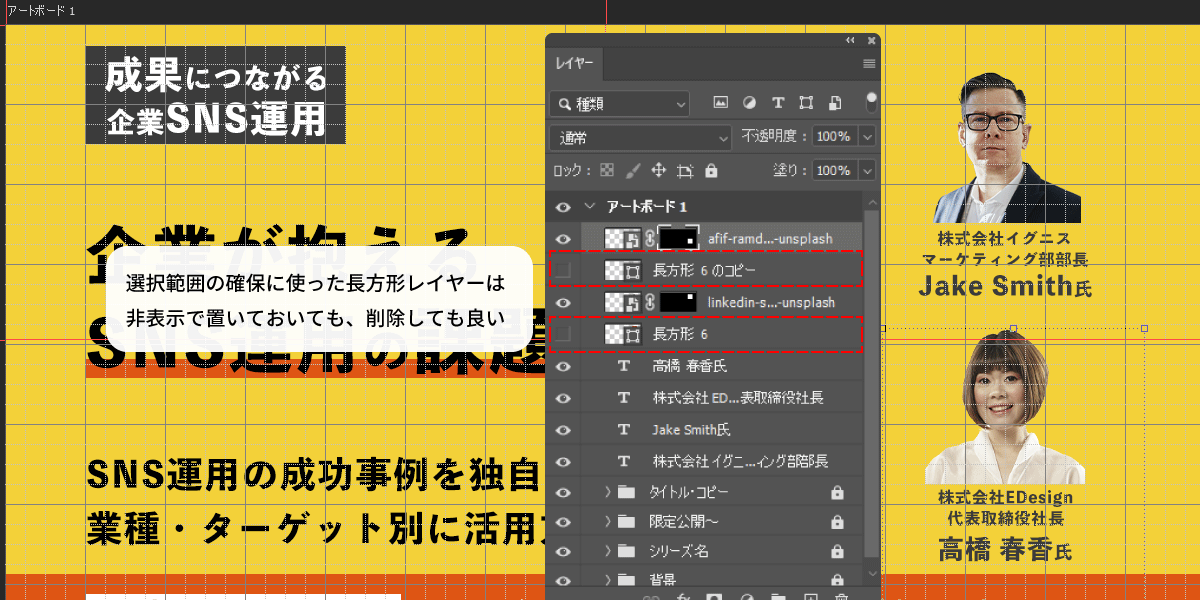Click the padlock on 限定公開~ group
The image size is (1200, 600).
tap(837, 522)
